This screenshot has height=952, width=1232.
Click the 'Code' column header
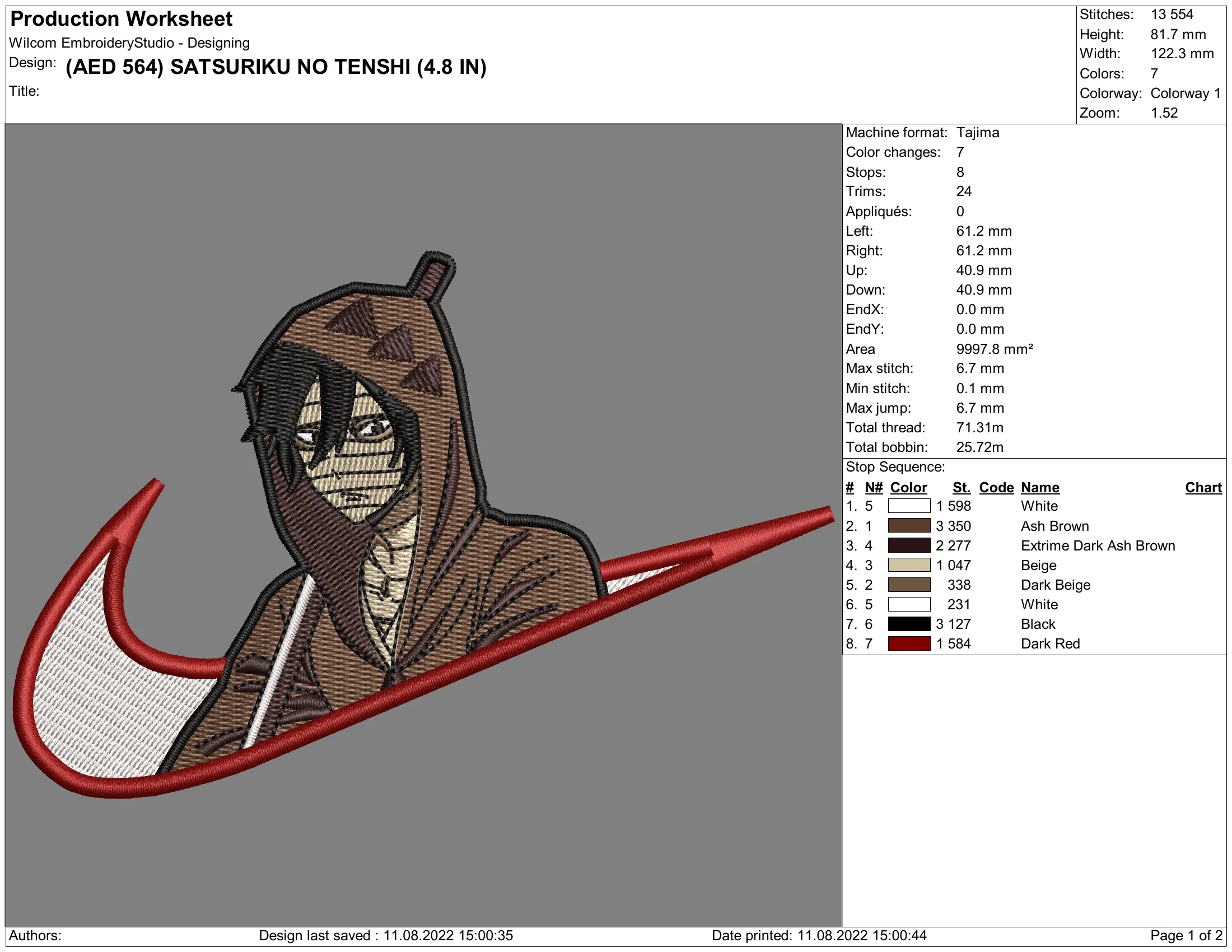pyautogui.click(x=996, y=487)
